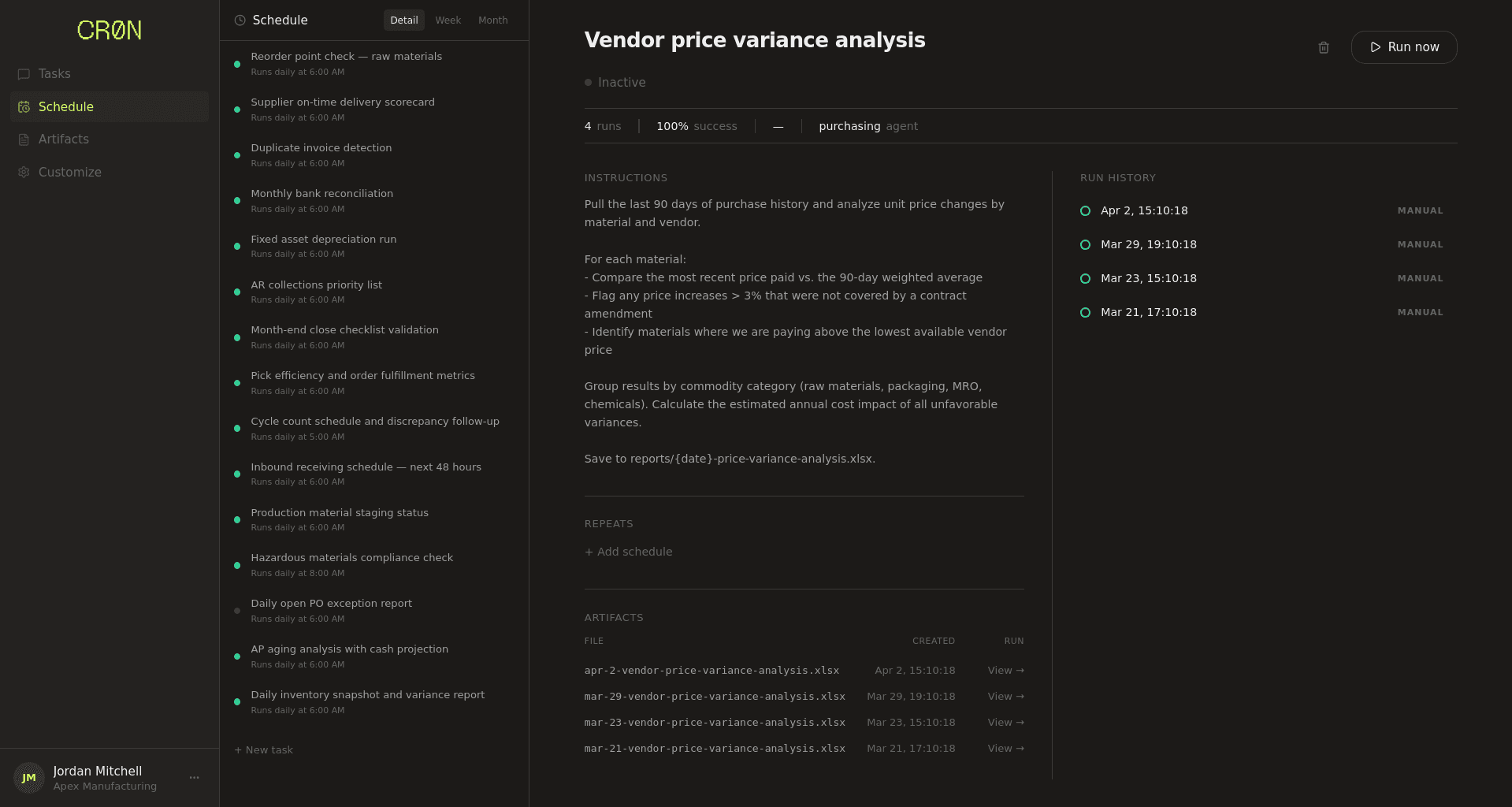The width and height of the screenshot is (1512, 807).
Task: Click status circle of Apr 2 run
Action: 1085,211
